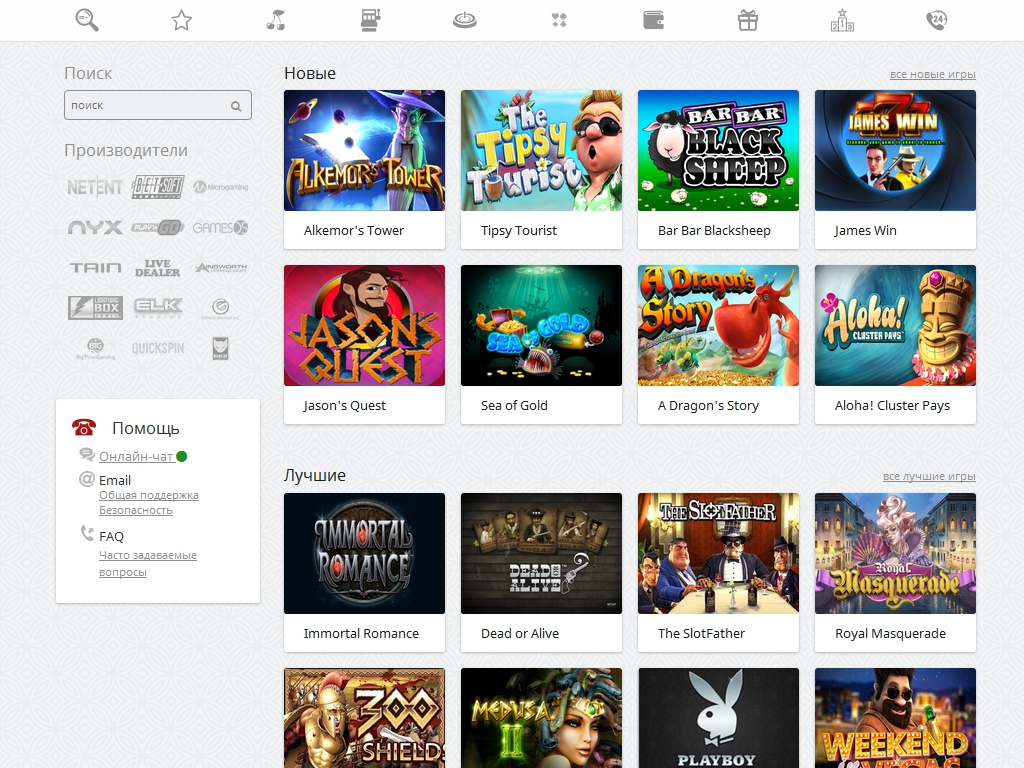Choose the Live Dealer provider logo

click(158, 268)
